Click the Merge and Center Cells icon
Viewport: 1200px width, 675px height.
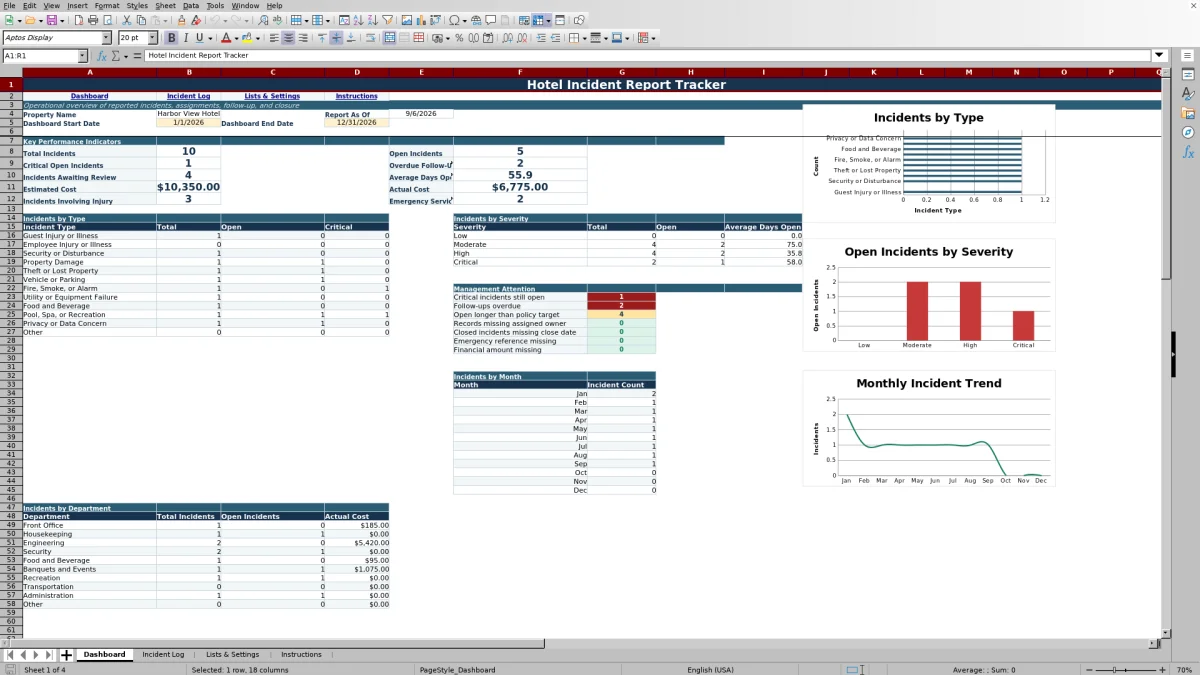390,38
